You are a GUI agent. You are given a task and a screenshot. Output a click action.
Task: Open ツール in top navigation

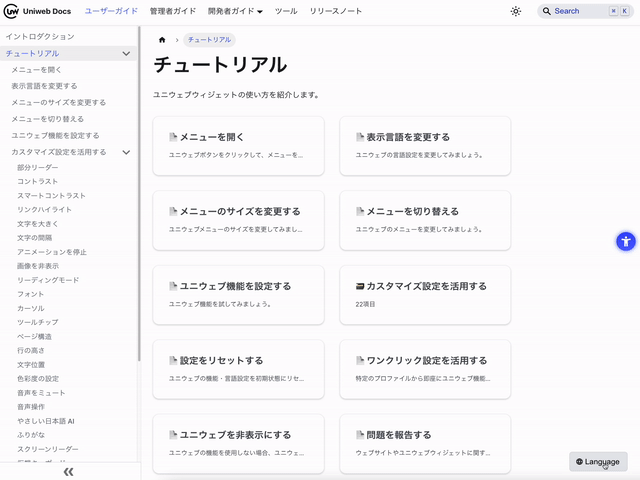pos(286,11)
